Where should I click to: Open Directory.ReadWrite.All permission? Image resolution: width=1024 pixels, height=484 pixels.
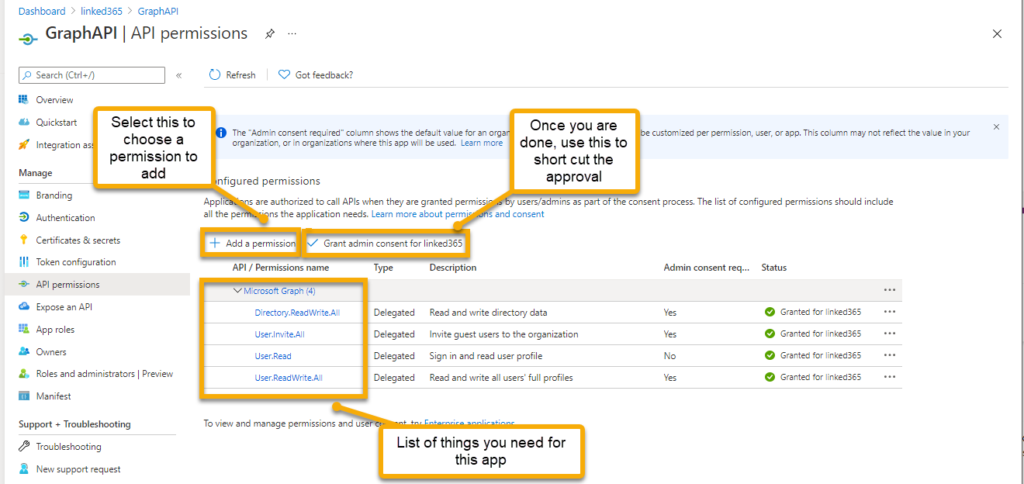(297, 312)
